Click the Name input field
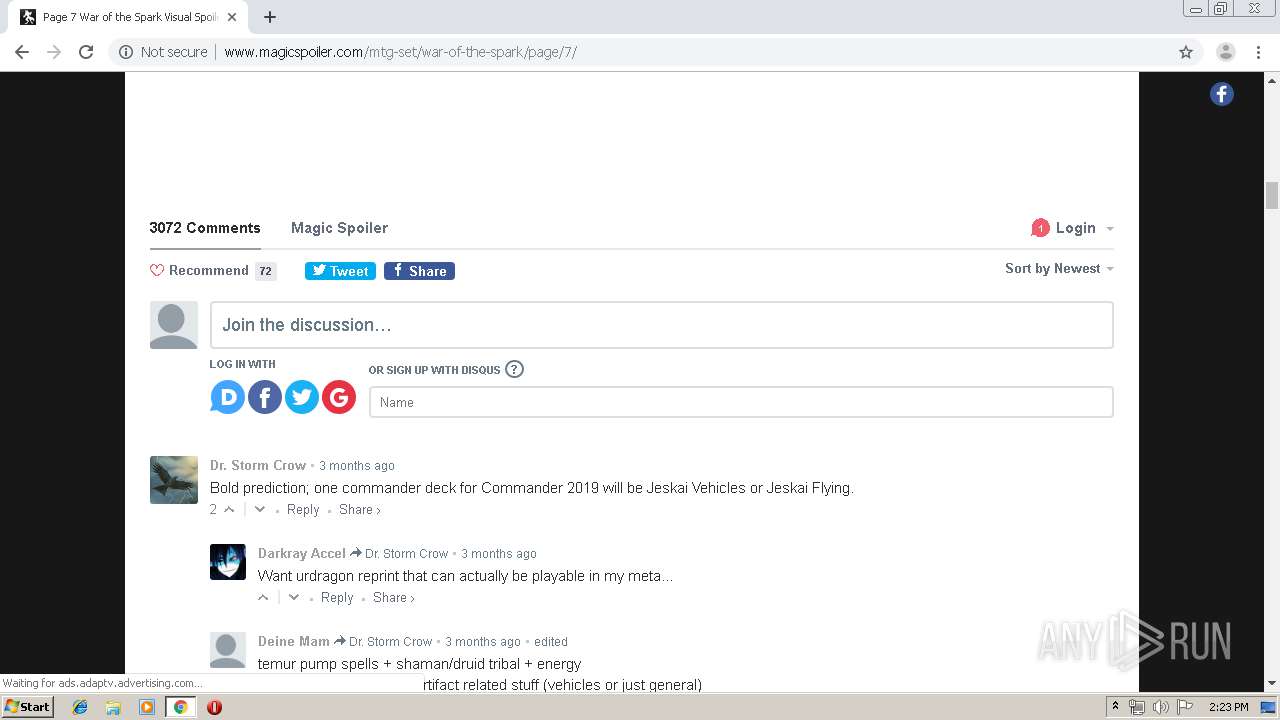This screenshot has height=720, width=1280. [741, 402]
